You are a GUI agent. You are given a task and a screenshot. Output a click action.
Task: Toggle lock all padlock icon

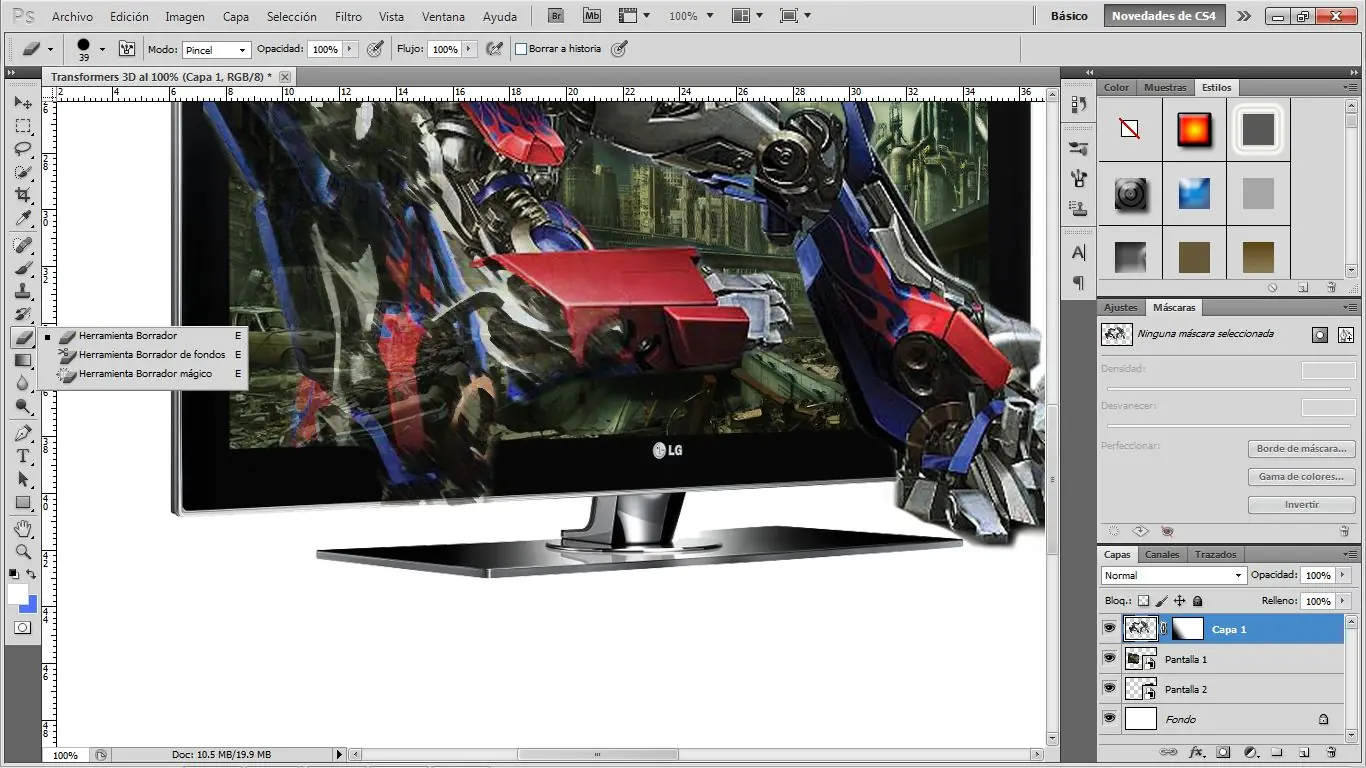tap(1198, 601)
